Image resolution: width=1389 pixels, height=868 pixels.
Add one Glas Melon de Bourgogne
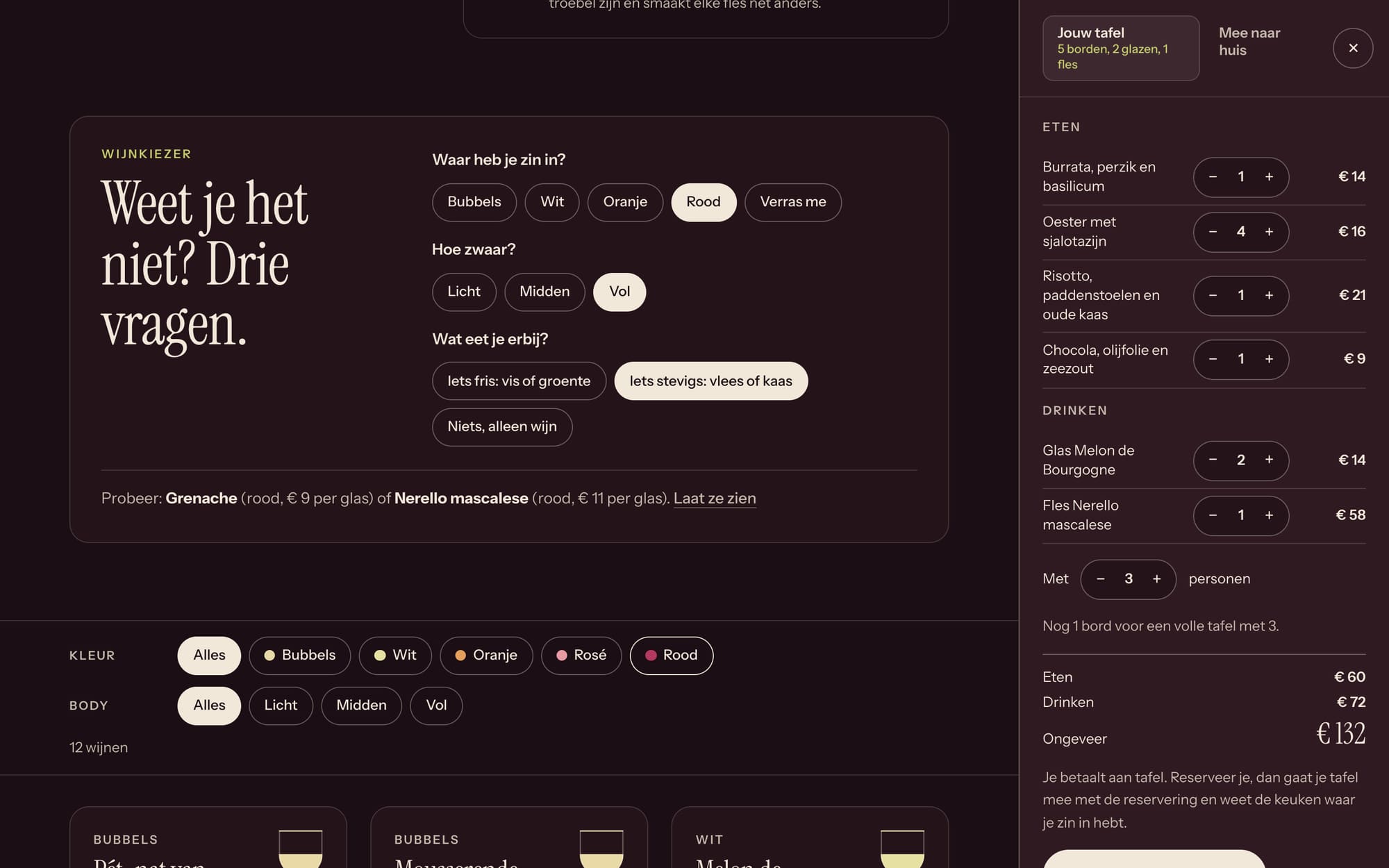coord(1269,460)
